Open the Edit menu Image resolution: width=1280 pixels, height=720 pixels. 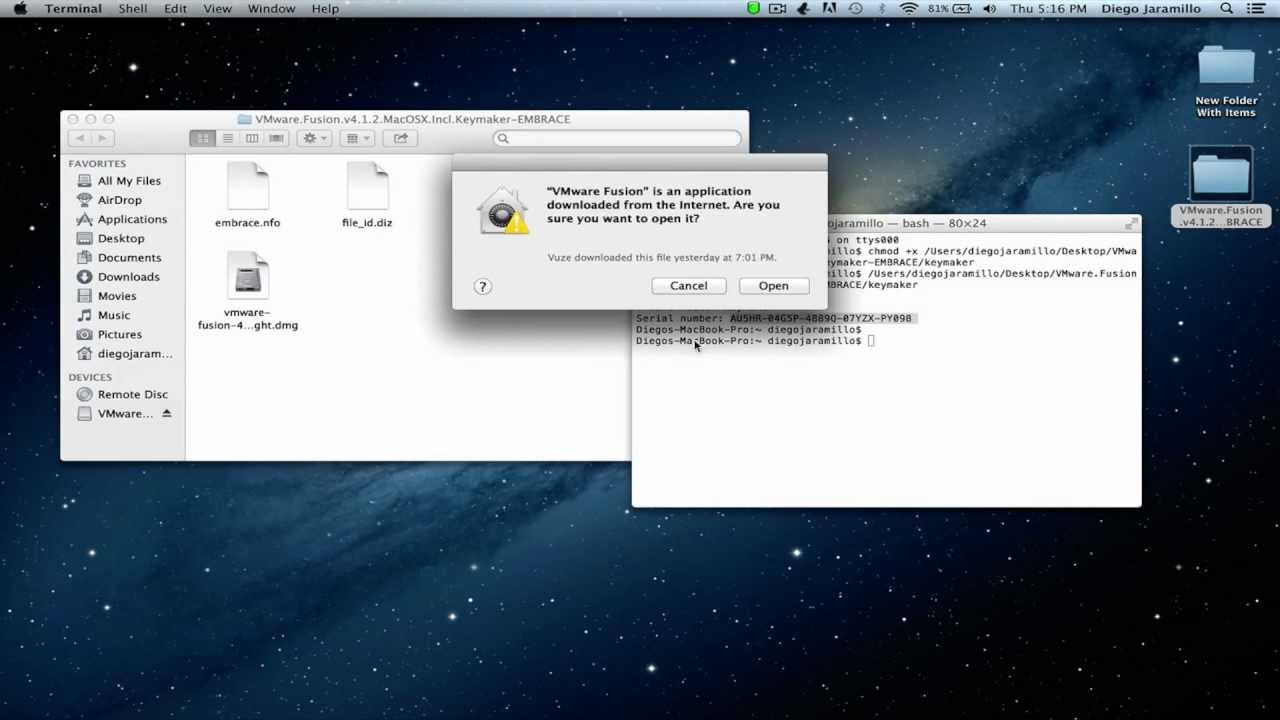[175, 9]
